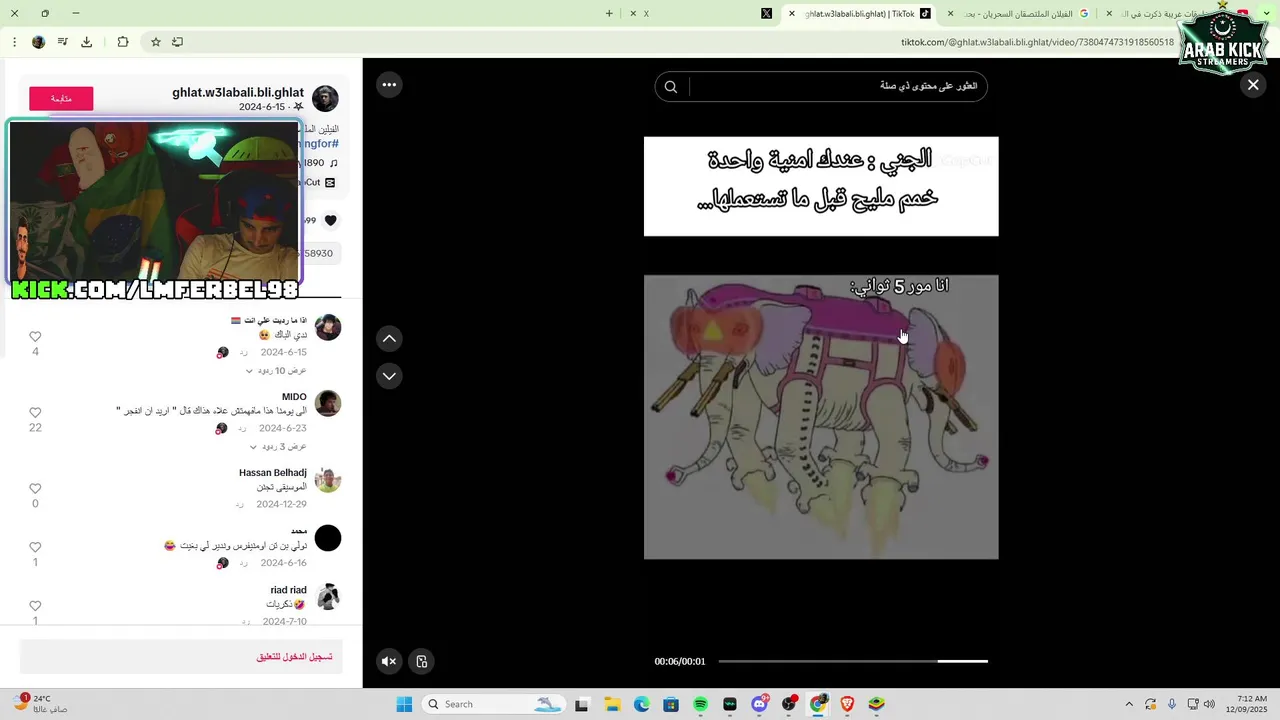This screenshot has width=1280, height=720.
Task: Click the taskbar Search box
Action: coord(494,704)
